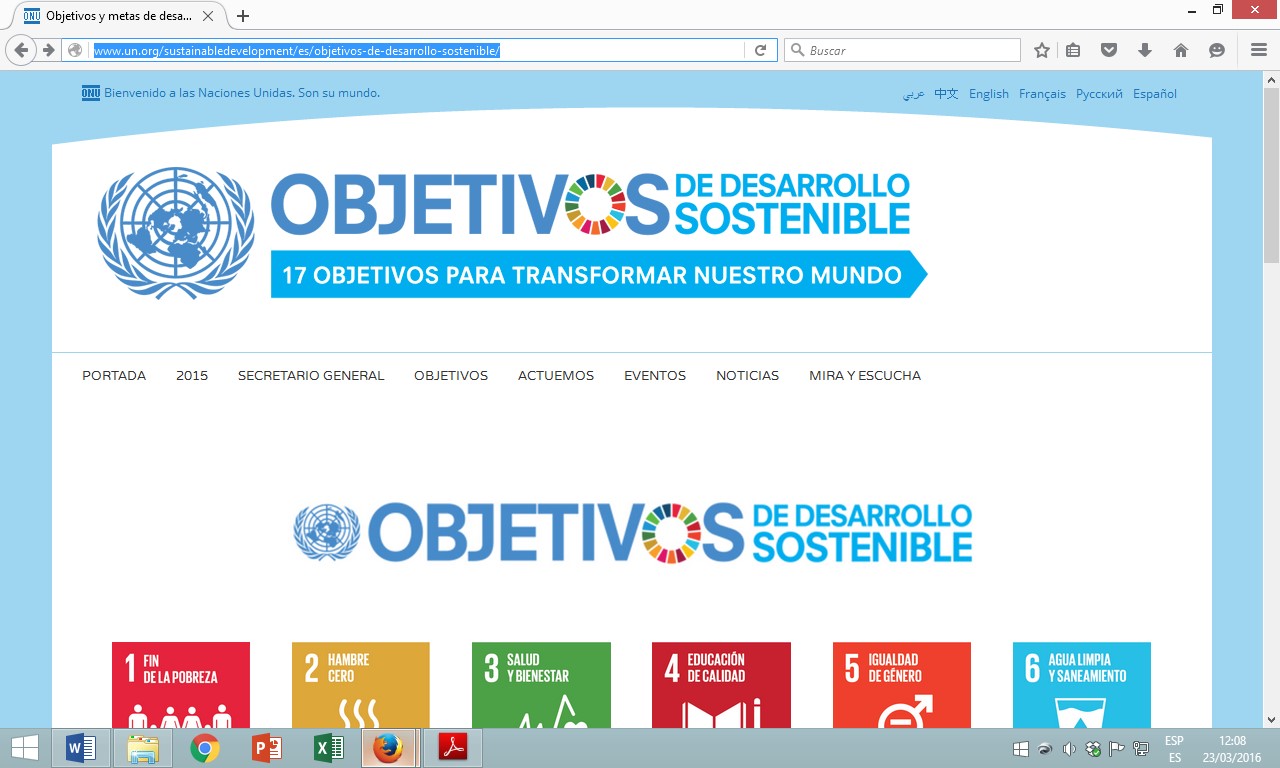Save to Pocket icon
The image size is (1280, 768).
click(1108, 50)
